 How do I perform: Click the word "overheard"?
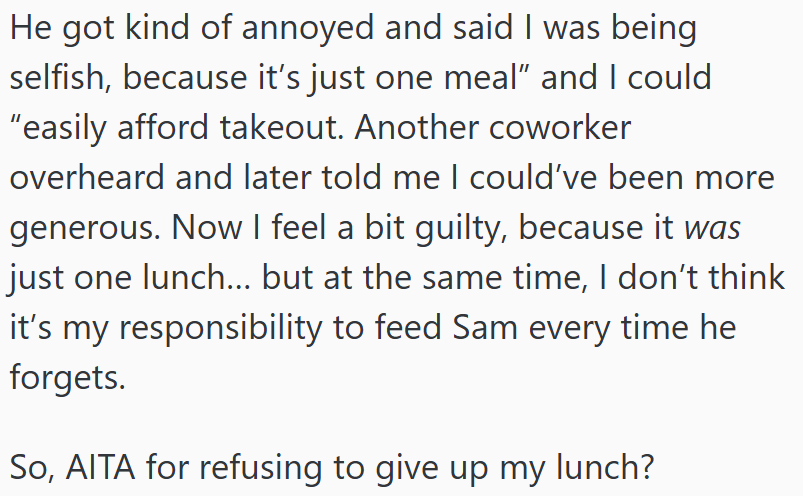tap(87, 177)
